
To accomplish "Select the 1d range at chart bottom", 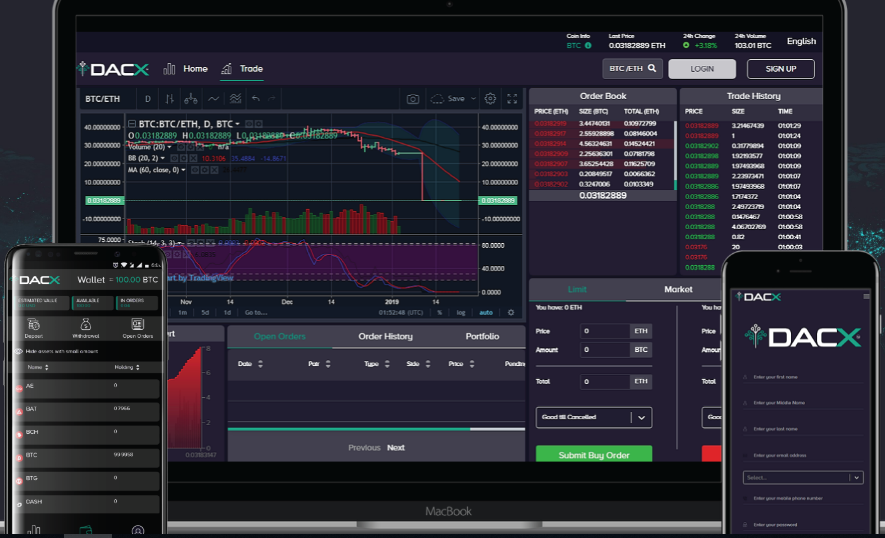I will [x=227, y=312].
